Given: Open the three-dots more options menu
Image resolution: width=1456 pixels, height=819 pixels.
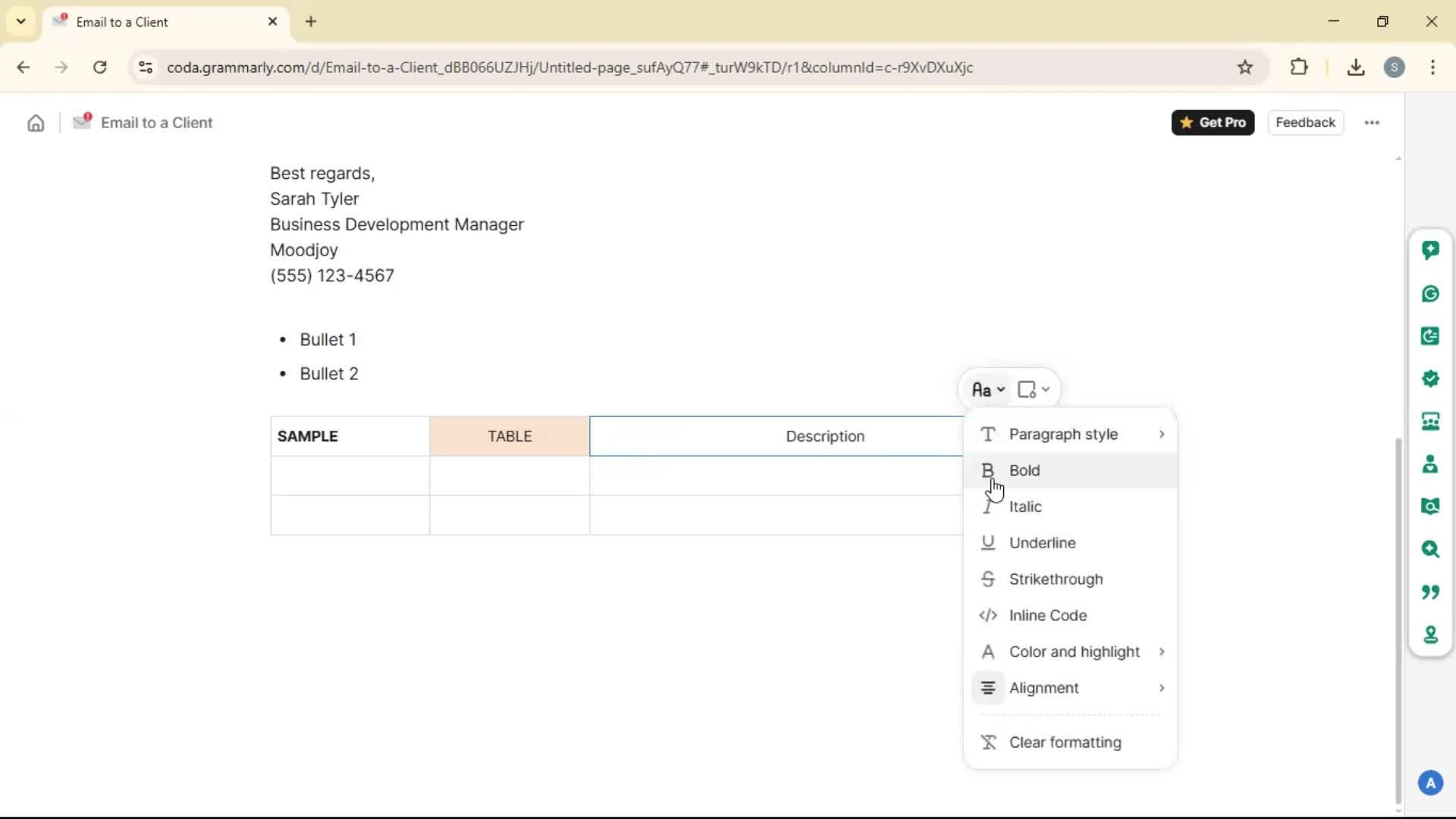Looking at the screenshot, I should pos(1372,123).
